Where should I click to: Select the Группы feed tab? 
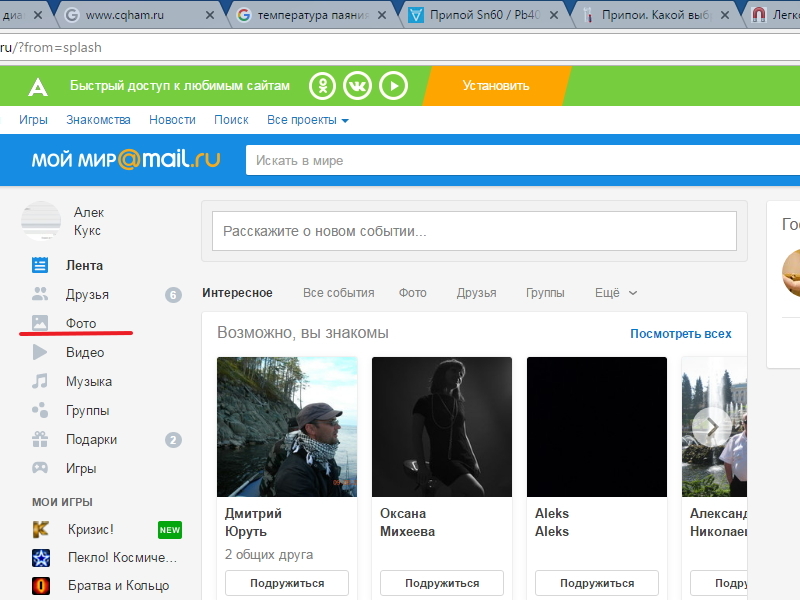[545, 293]
